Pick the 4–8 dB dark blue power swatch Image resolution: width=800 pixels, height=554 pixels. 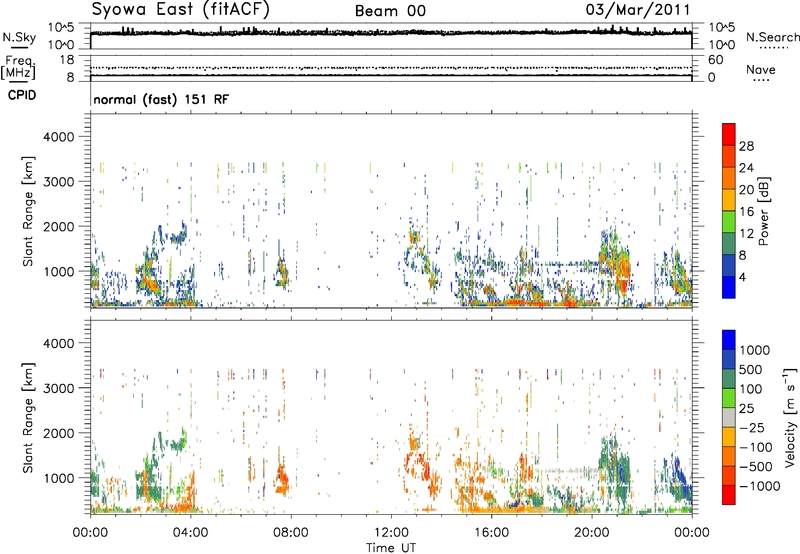coord(729,265)
